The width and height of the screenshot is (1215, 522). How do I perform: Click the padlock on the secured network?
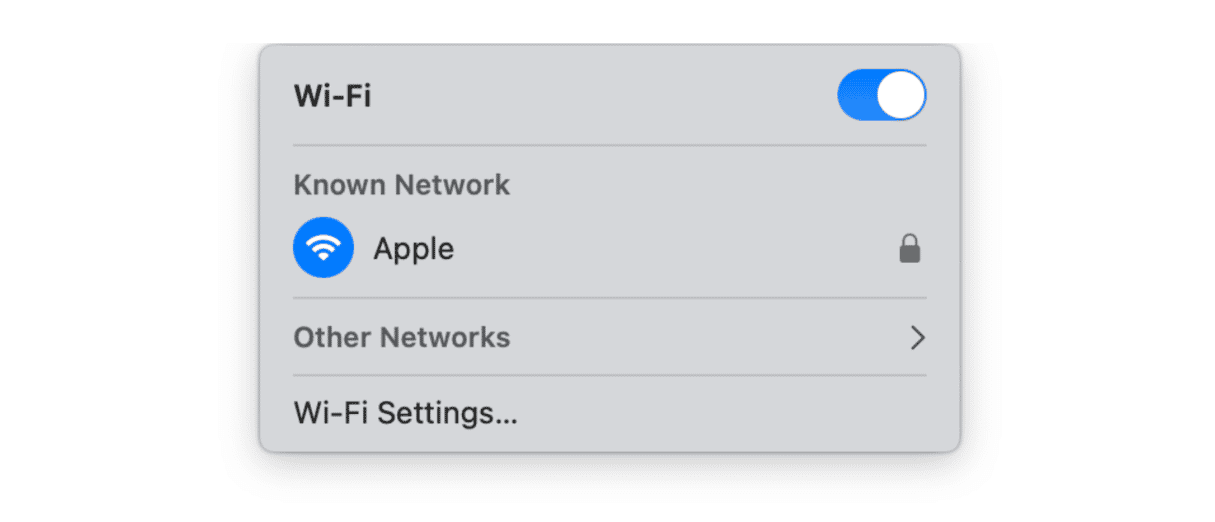(x=909, y=249)
